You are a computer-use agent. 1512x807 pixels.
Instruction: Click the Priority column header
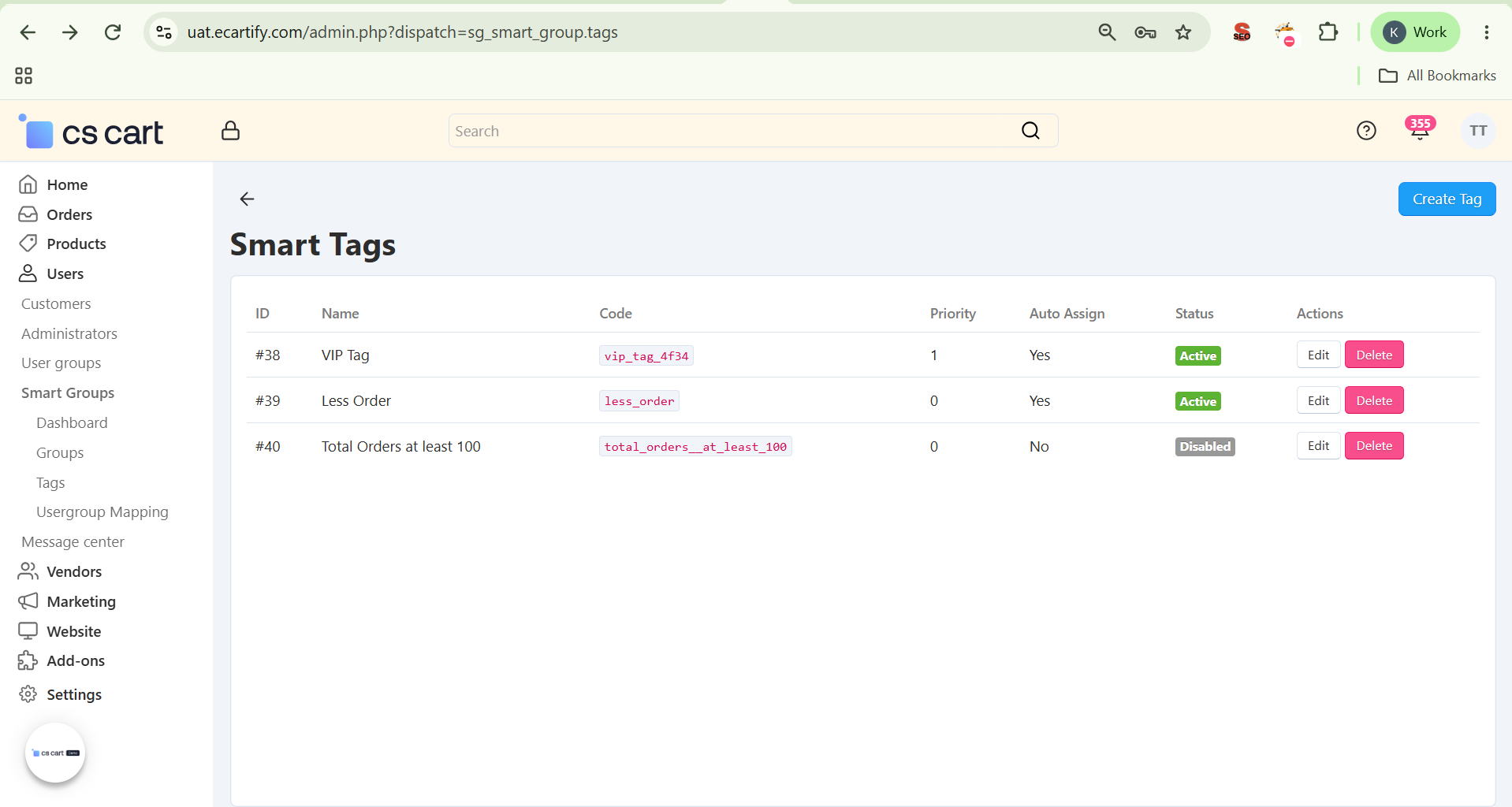point(953,313)
